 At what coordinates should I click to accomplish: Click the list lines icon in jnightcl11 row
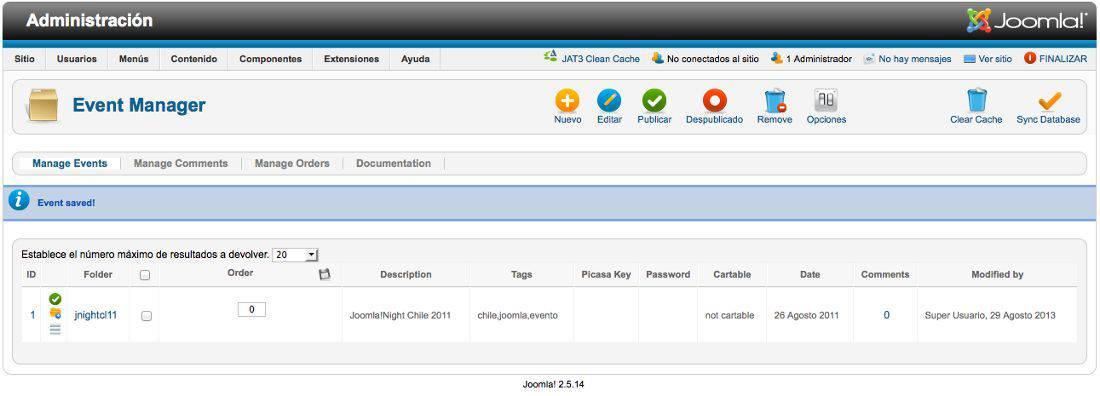click(x=55, y=329)
